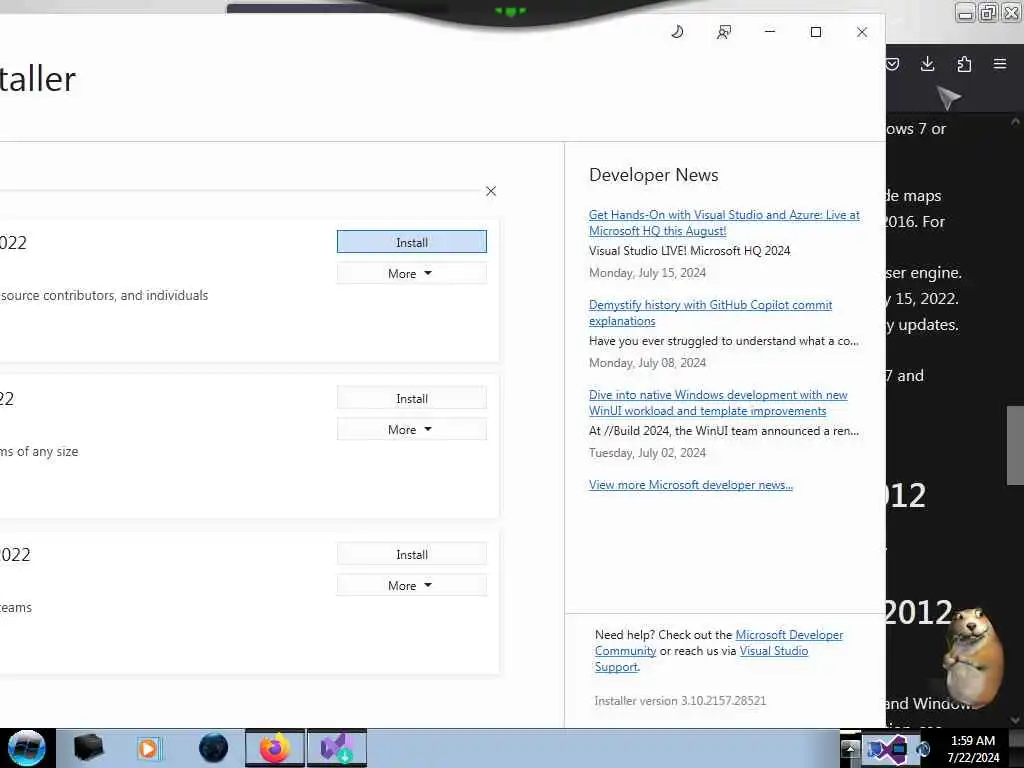Click the 'Installer version 3.10.2157.28521' text
The width and height of the screenshot is (1024, 768).
pyautogui.click(x=680, y=701)
